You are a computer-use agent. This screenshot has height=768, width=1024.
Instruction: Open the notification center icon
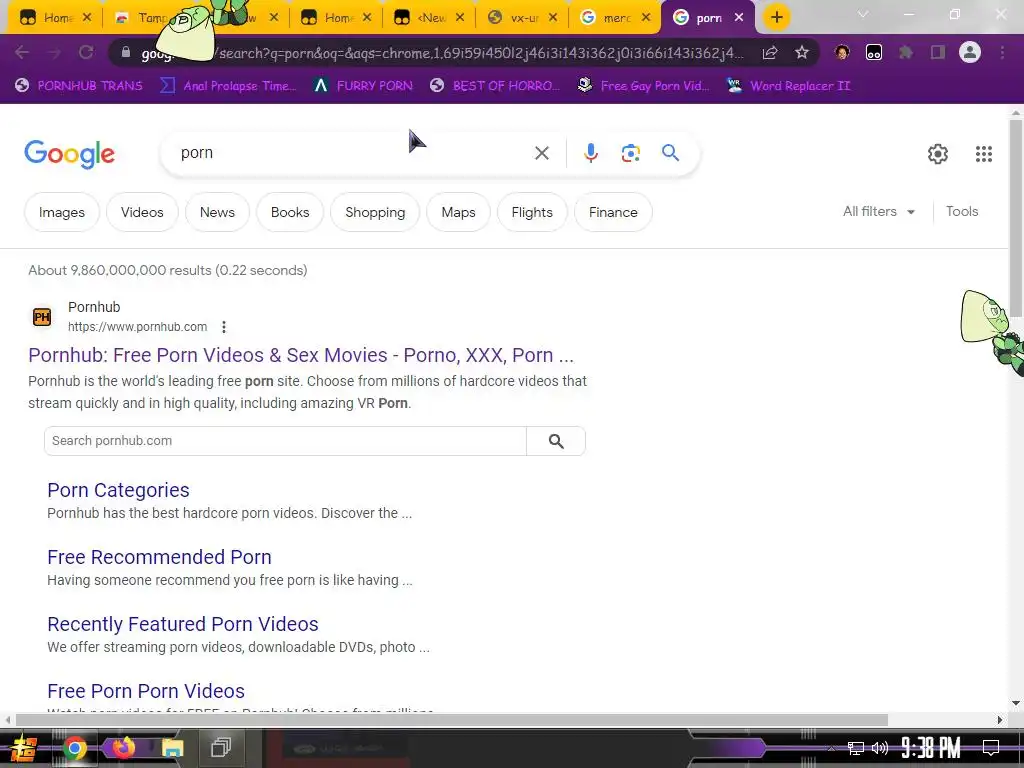click(991, 748)
